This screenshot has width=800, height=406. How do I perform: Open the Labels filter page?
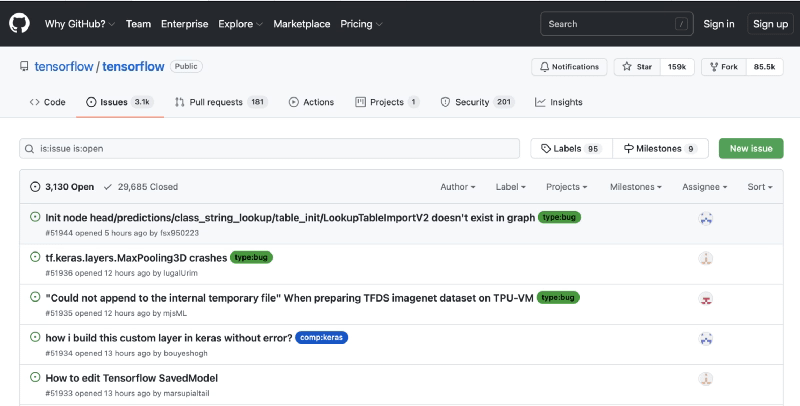tap(571, 148)
